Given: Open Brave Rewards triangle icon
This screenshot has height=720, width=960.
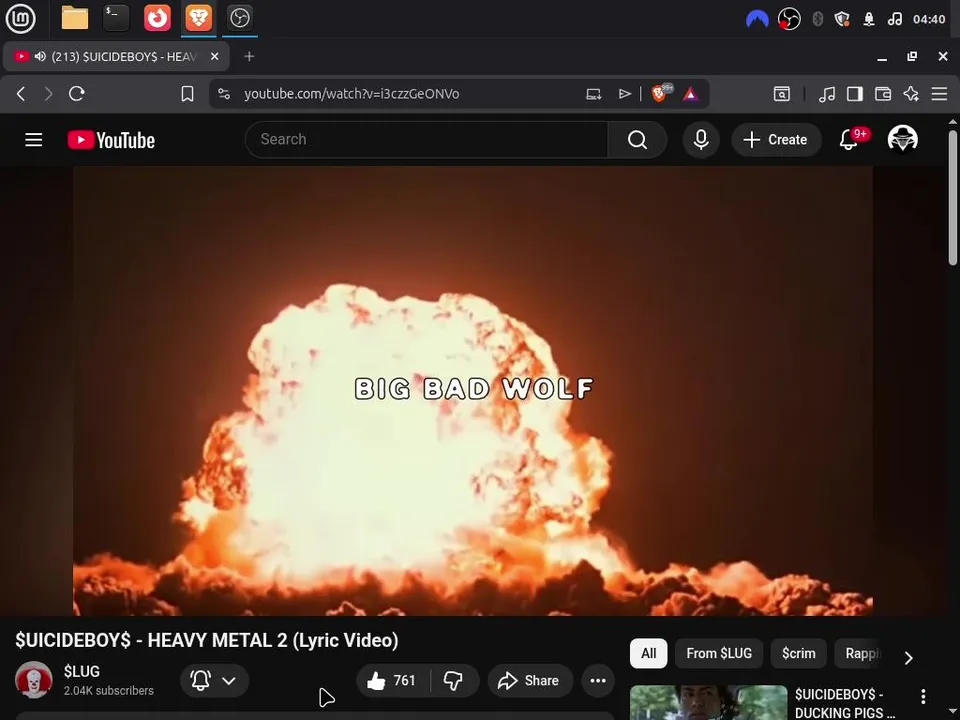Looking at the screenshot, I should 690,94.
